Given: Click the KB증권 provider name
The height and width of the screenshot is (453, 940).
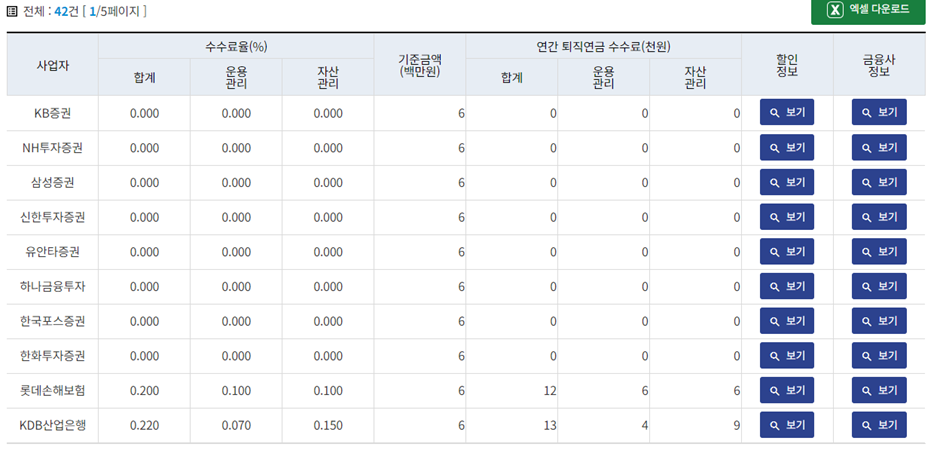Looking at the screenshot, I should tap(53, 113).
